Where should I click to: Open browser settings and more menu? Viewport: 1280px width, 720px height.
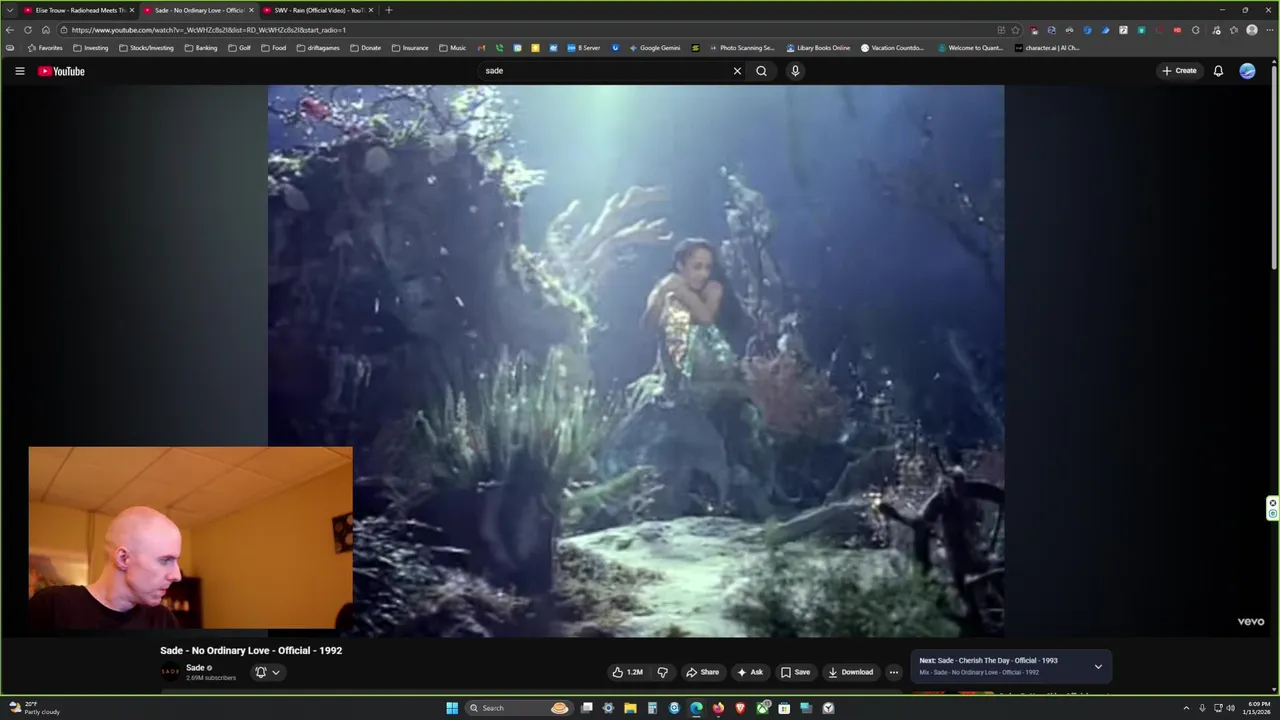pos(1268,30)
